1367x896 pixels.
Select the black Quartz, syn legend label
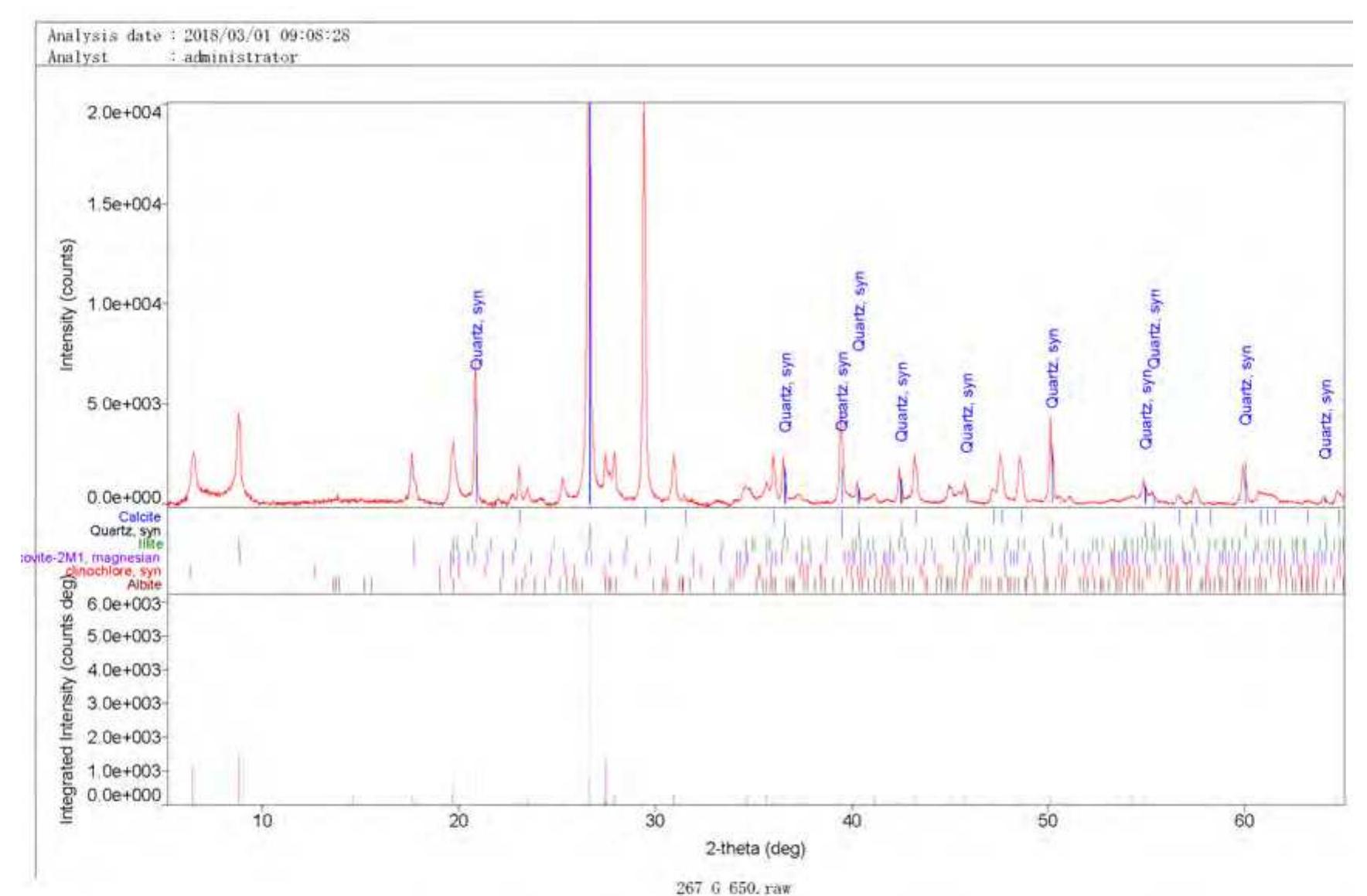(x=125, y=530)
